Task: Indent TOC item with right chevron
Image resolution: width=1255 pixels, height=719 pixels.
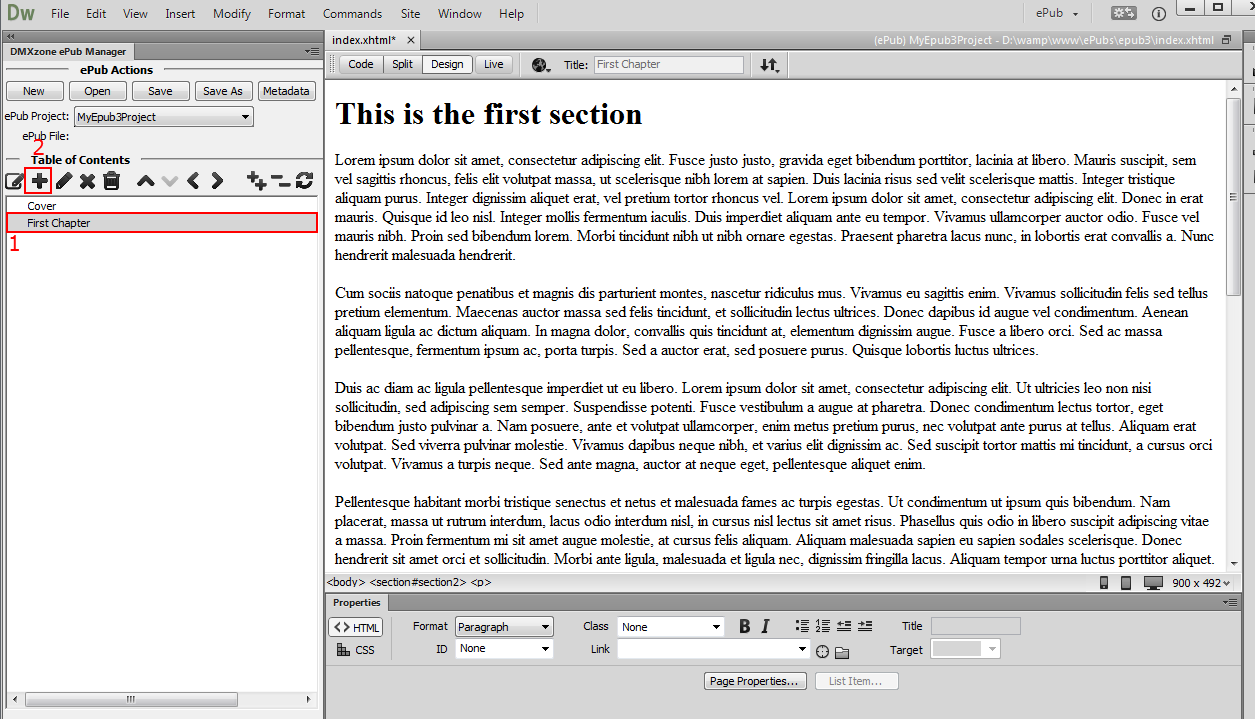Action: [x=217, y=181]
